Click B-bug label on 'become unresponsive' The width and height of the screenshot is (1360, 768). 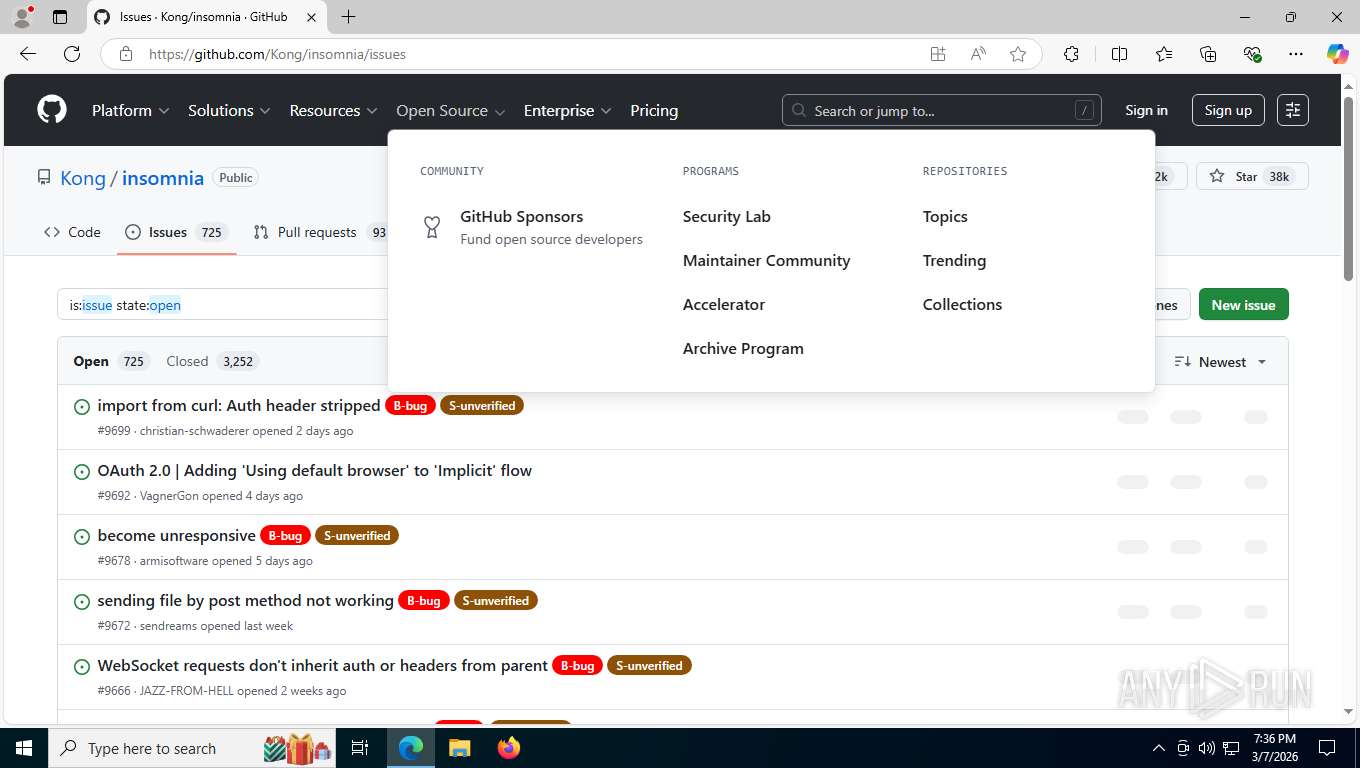click(x=285, y=536)
